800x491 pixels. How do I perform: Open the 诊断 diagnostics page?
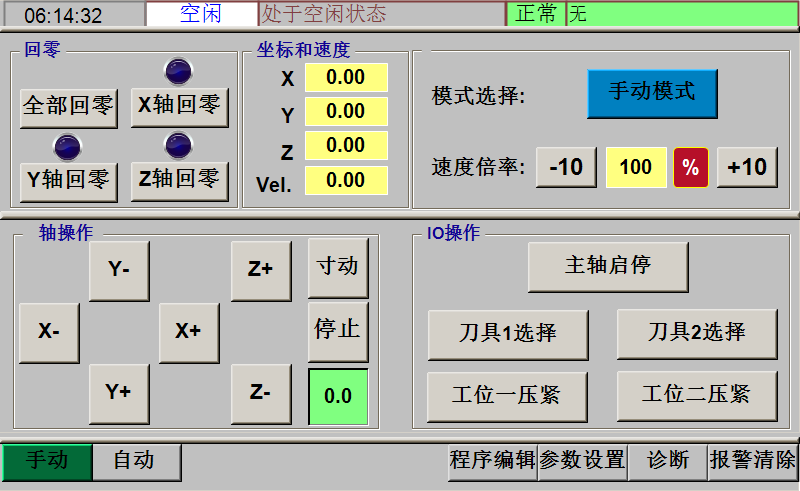click(667, 461)
